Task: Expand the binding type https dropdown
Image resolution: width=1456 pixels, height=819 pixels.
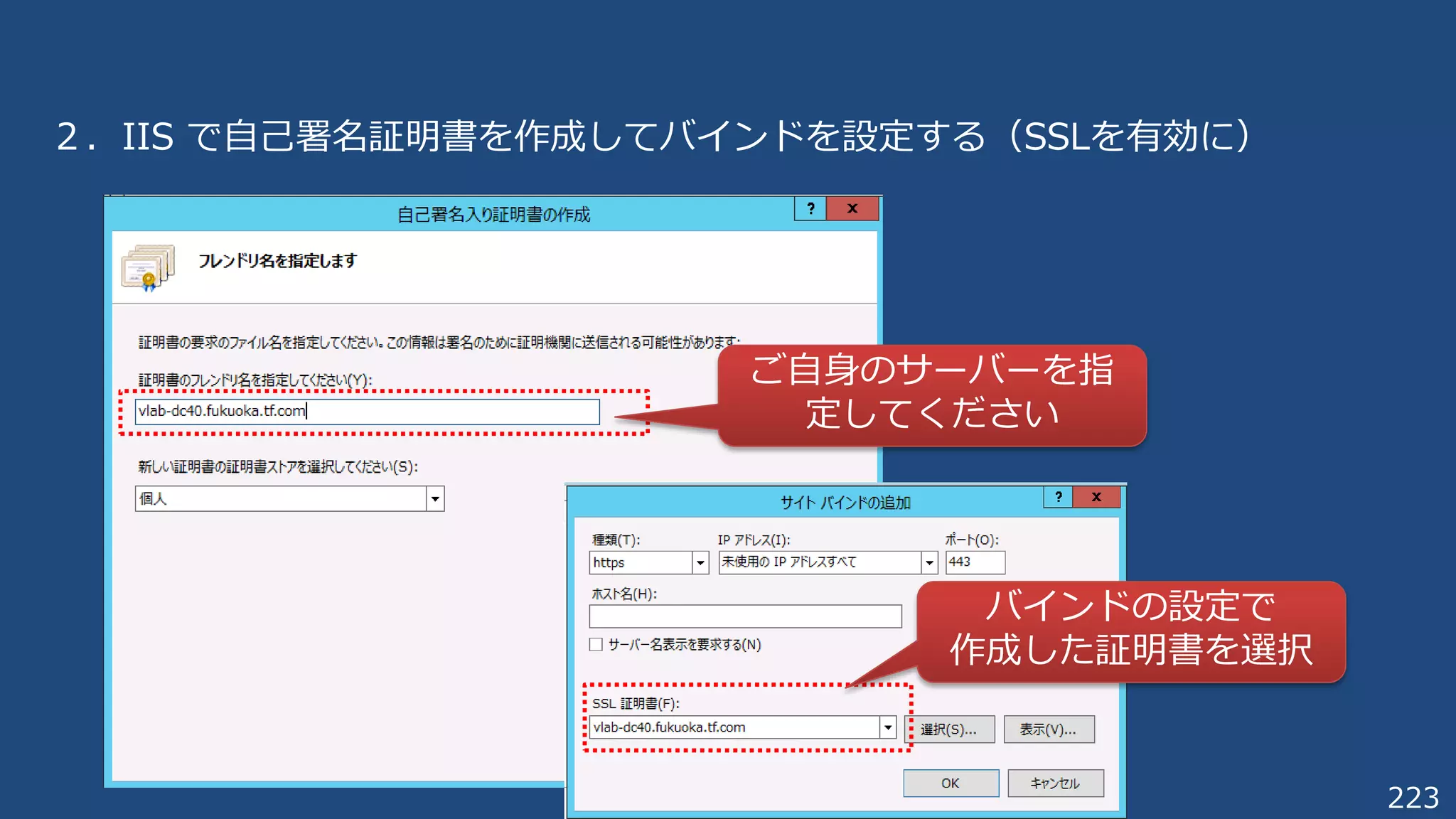Action: pos(700,563)
